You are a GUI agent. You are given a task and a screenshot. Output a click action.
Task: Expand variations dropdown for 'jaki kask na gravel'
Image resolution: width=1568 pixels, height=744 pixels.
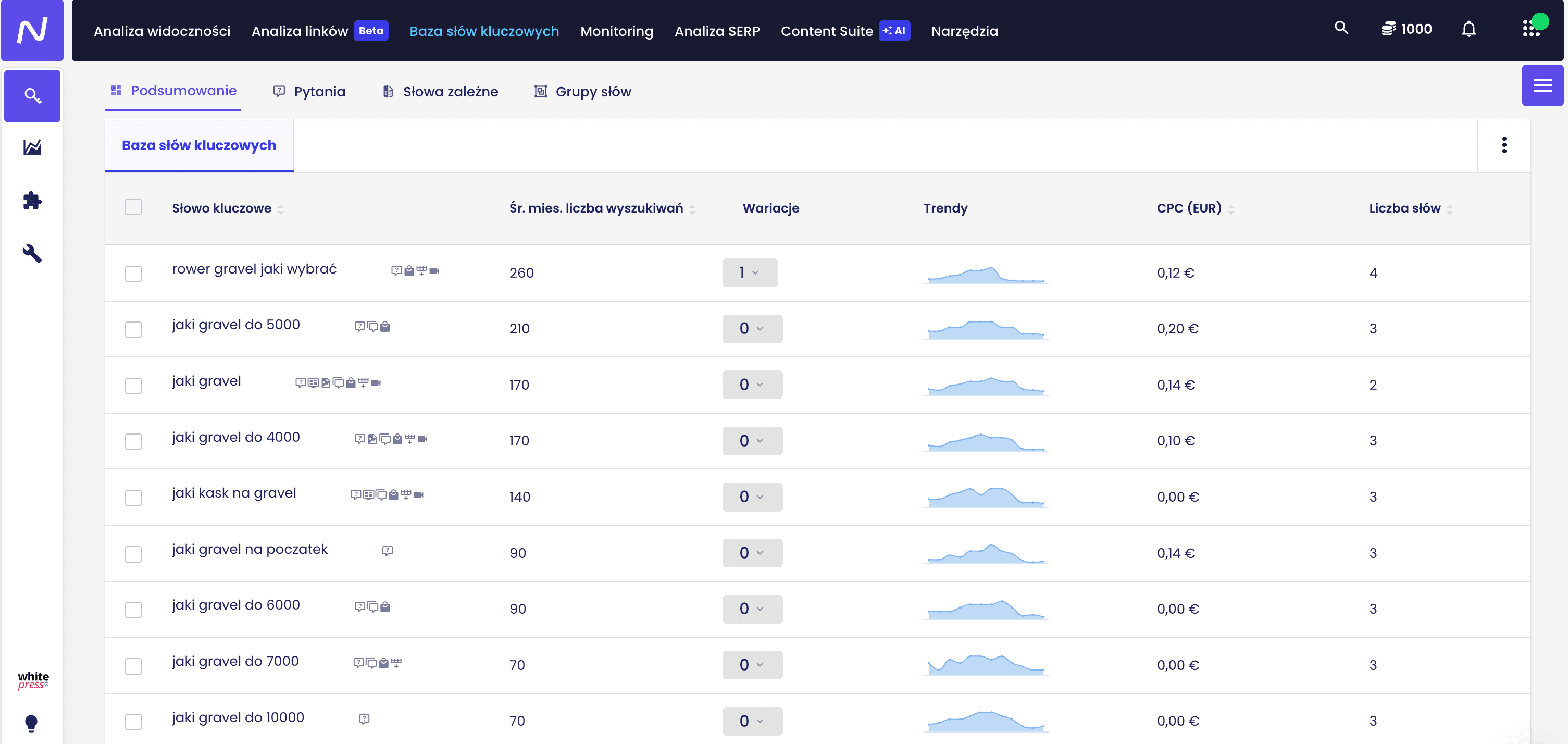[x=752, y=497]
